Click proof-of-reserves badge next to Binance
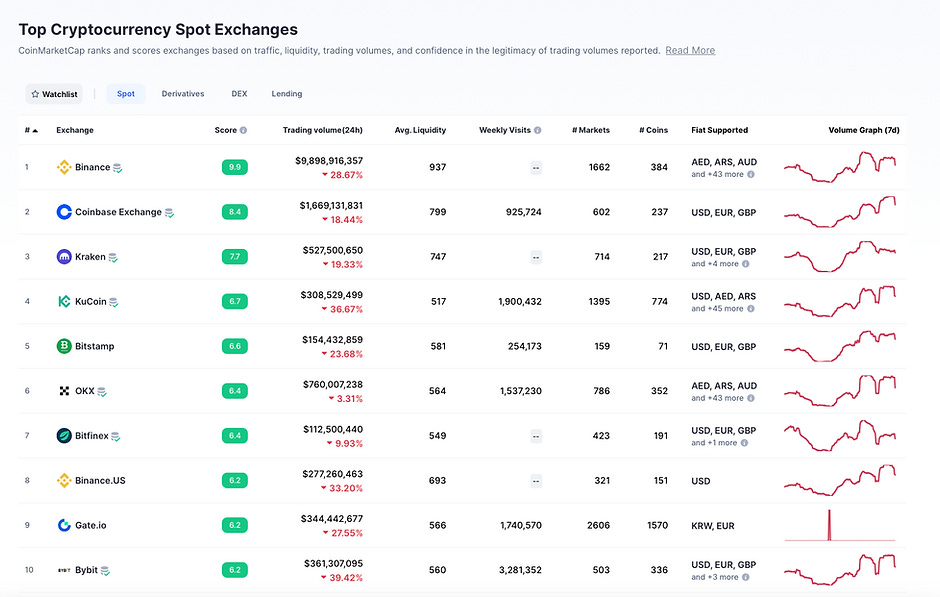This screenshot has width=940, height=597. point(118,168)
